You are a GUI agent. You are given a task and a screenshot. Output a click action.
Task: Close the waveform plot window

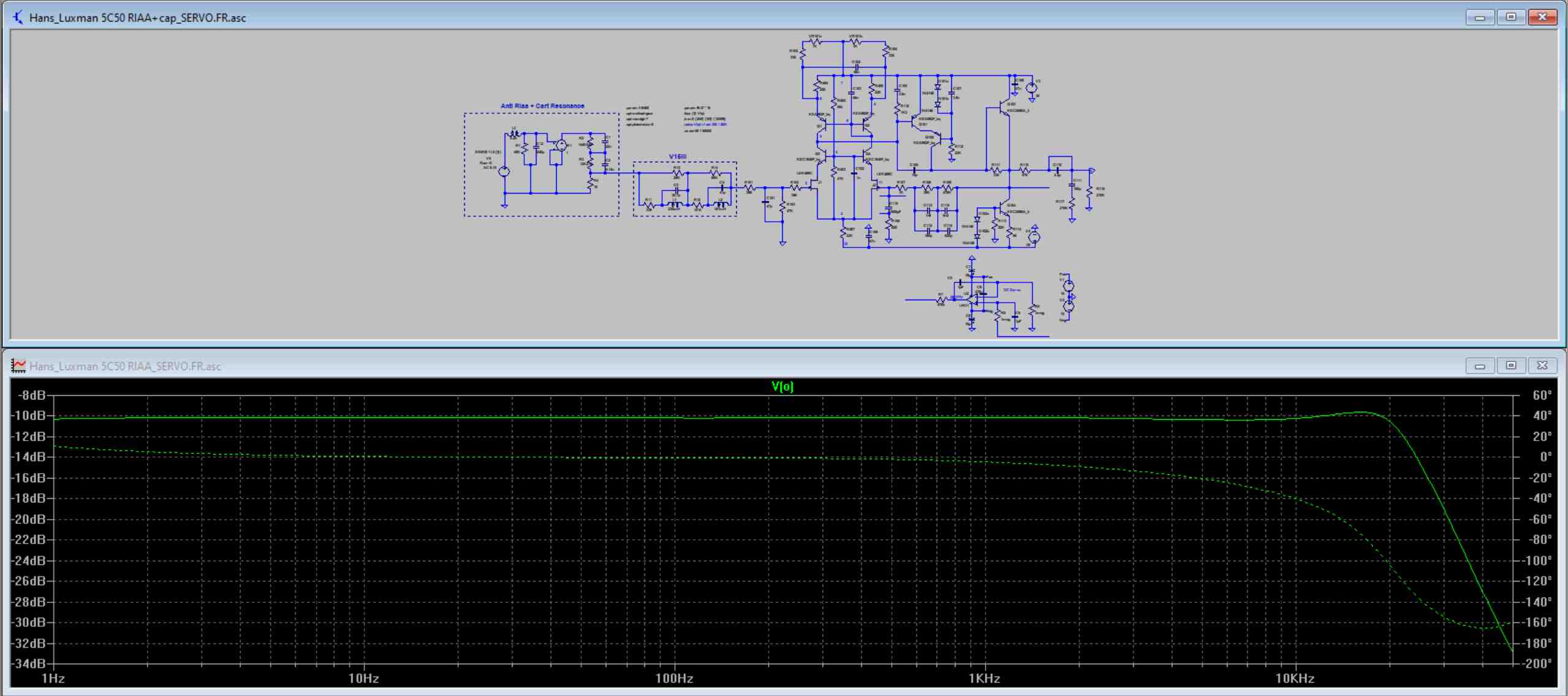1542,366
